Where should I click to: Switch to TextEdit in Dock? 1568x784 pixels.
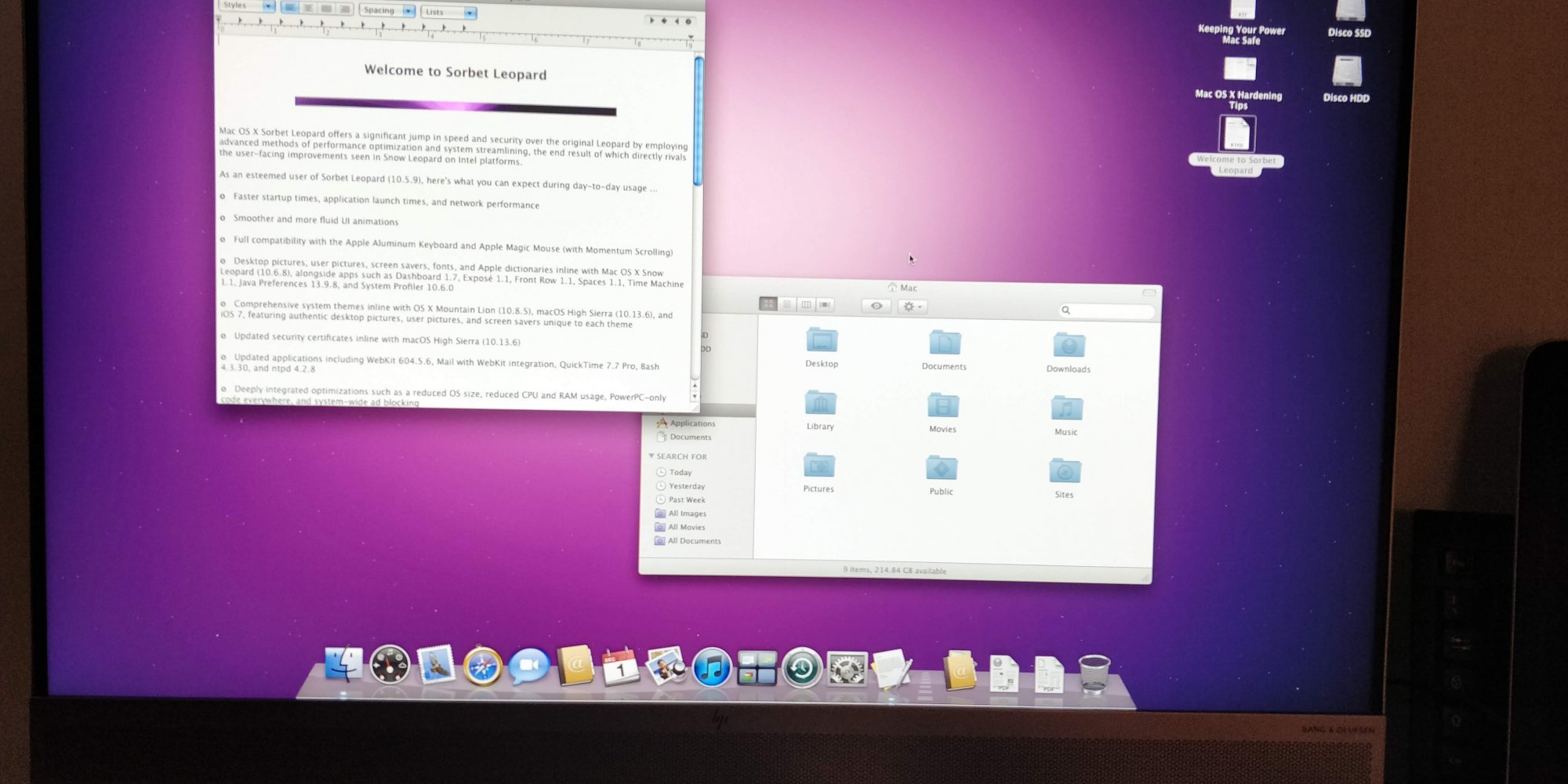click(893, 670)
